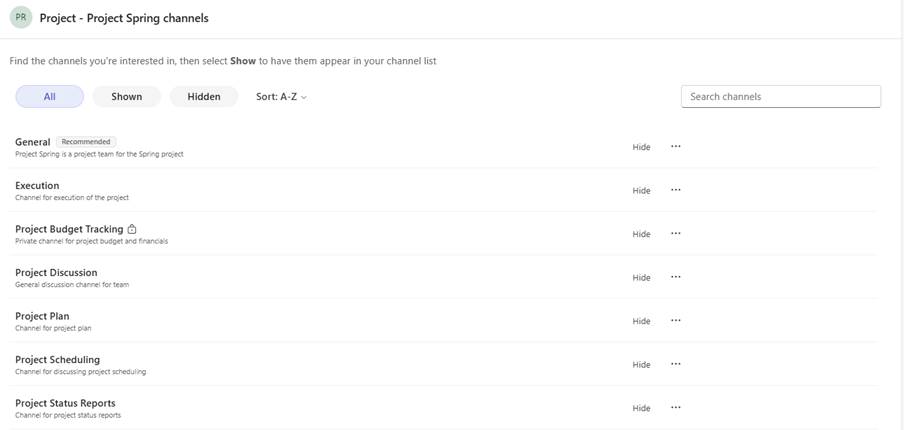Open more options for Execution channel
The image size is (904, 430).
[676, 190]
